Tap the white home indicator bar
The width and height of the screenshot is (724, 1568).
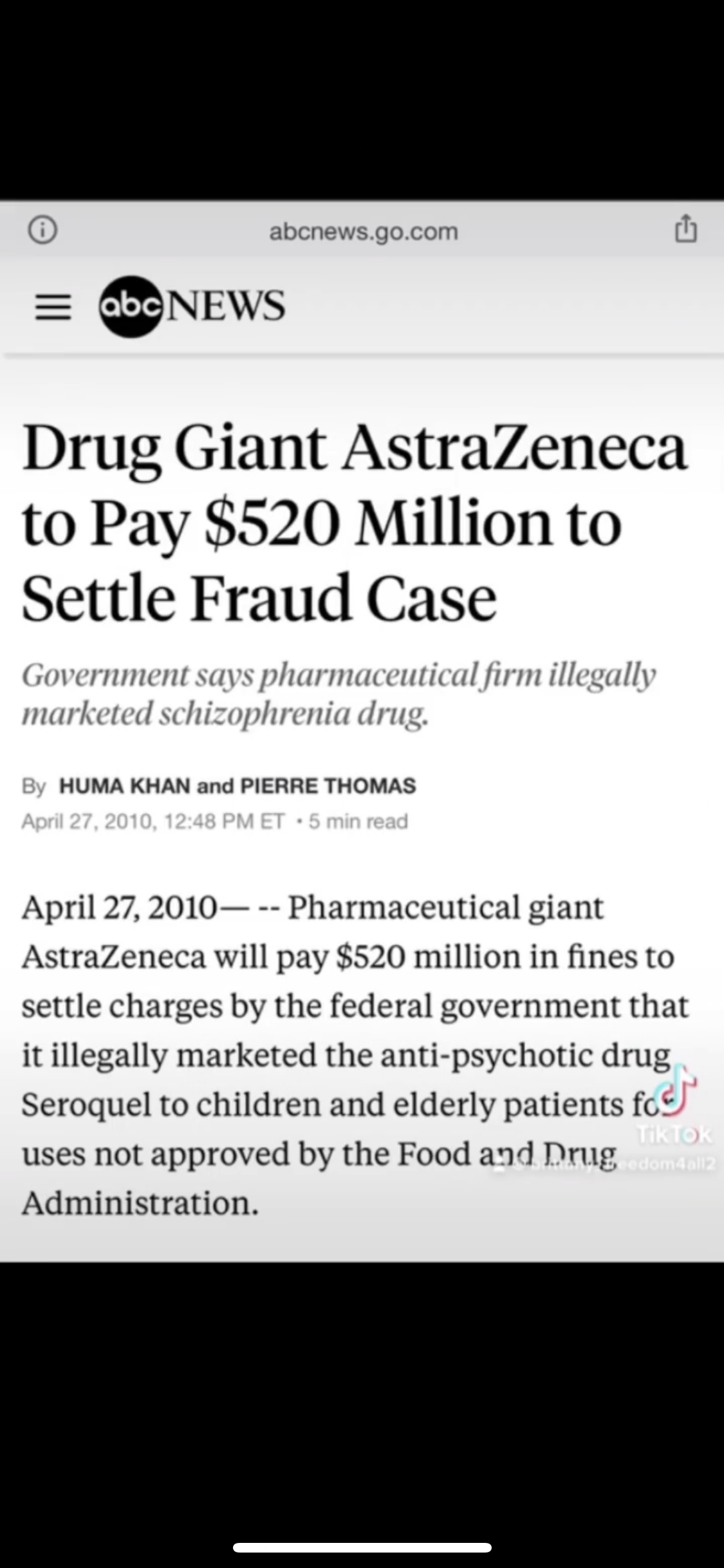[x=362, y=1547]
